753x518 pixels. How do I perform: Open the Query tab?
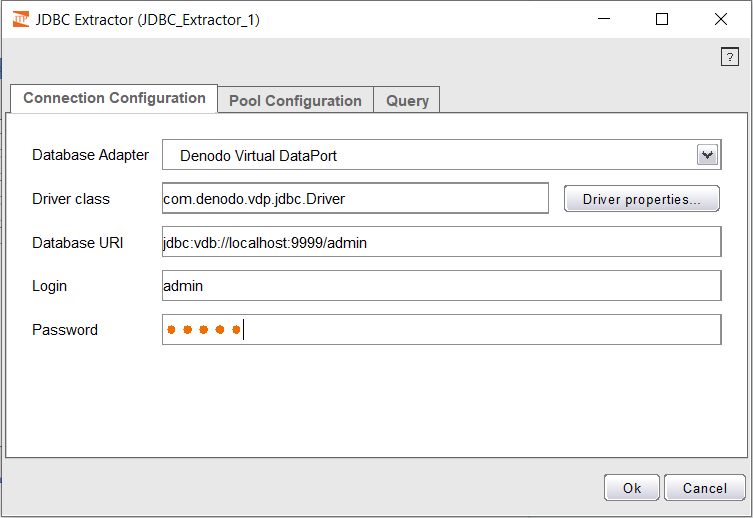407,100
